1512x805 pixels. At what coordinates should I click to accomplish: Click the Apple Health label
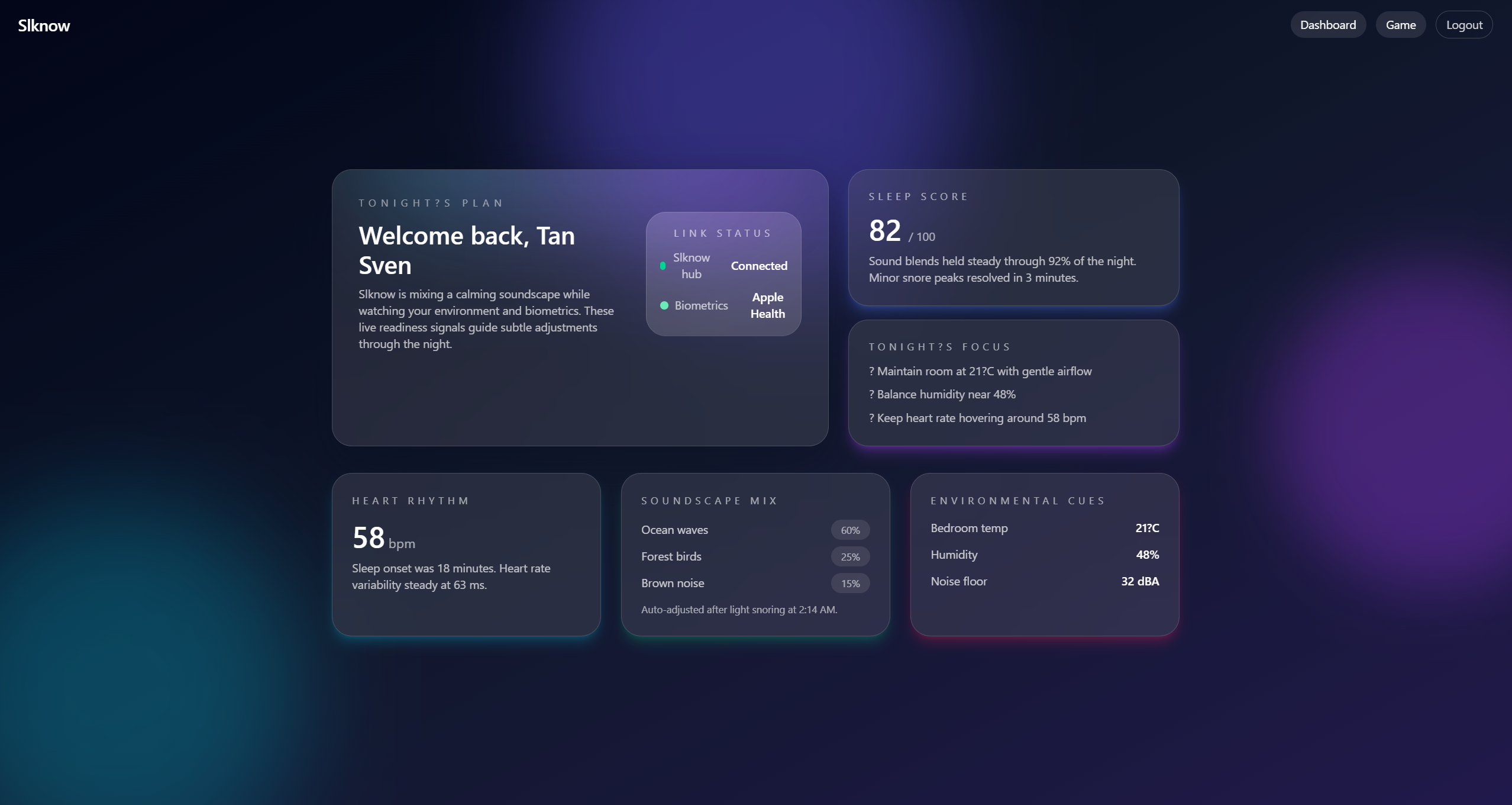coord(767,305)
